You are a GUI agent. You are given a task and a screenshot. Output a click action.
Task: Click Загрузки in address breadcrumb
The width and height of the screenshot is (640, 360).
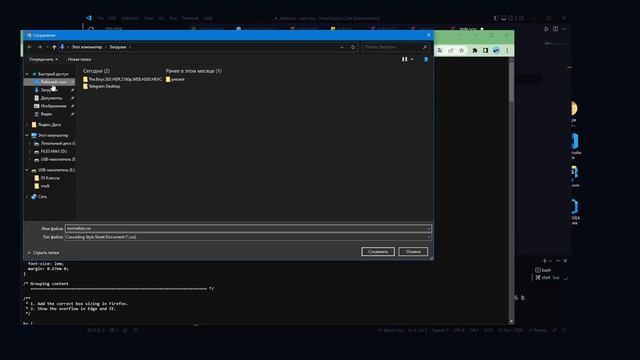coord(118,47)
